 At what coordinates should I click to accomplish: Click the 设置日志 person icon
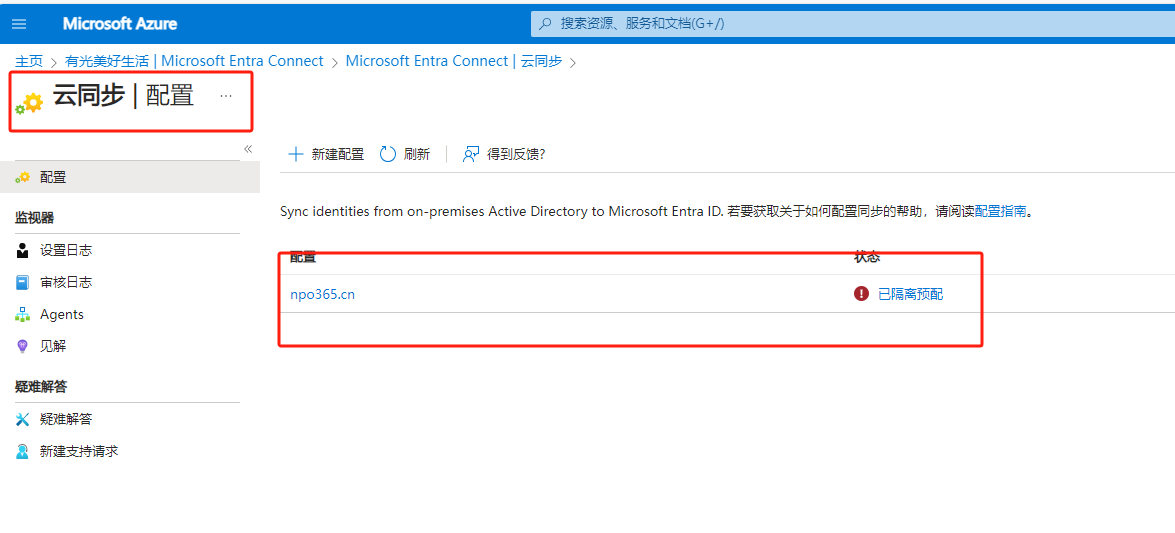tap(22, 250)
